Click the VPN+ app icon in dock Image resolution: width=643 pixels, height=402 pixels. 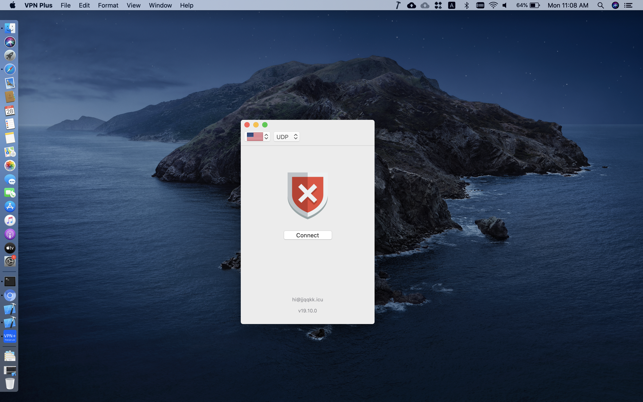click(10, 336)
